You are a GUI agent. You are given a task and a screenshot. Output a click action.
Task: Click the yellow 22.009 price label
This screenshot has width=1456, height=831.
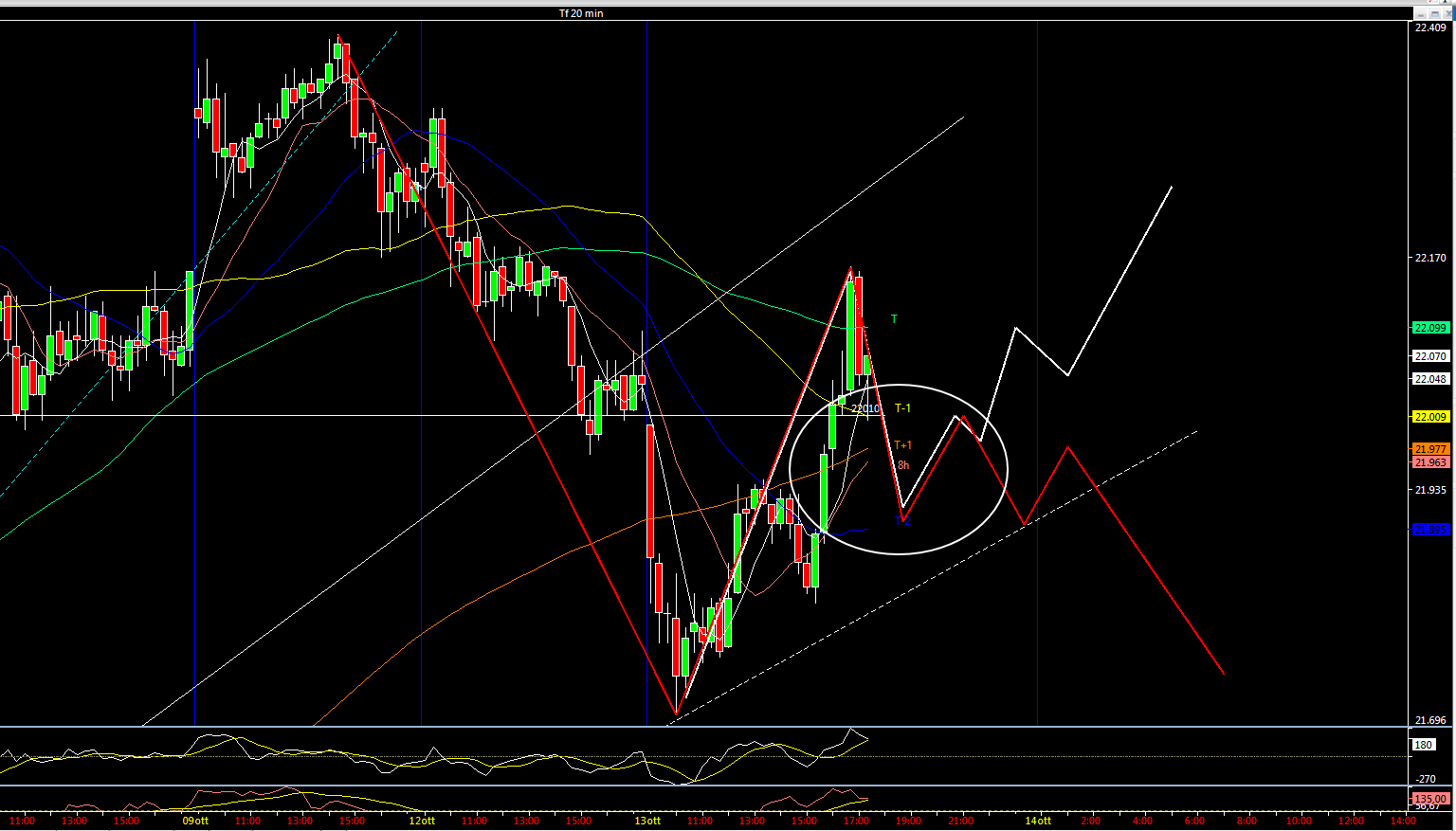click(x=1429, y=417)
